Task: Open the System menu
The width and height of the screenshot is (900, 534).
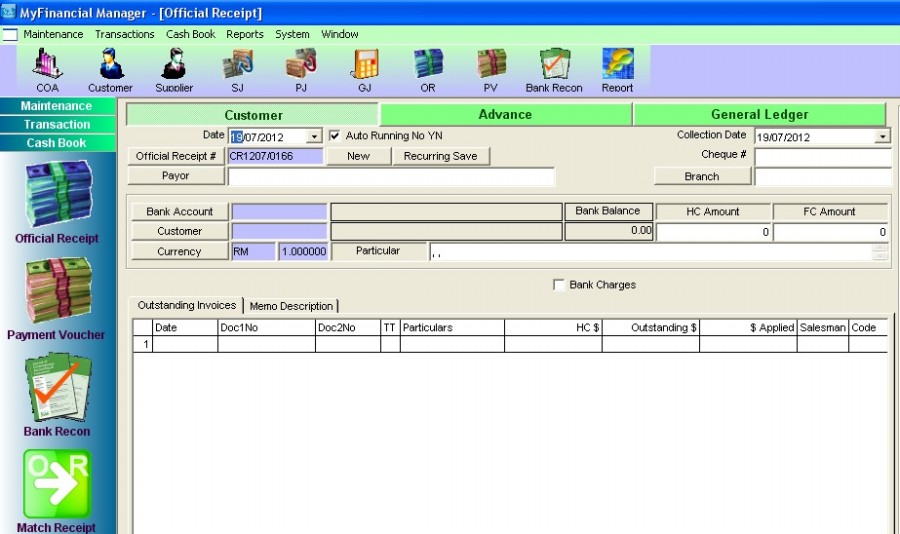Action: tap(292, 34)
